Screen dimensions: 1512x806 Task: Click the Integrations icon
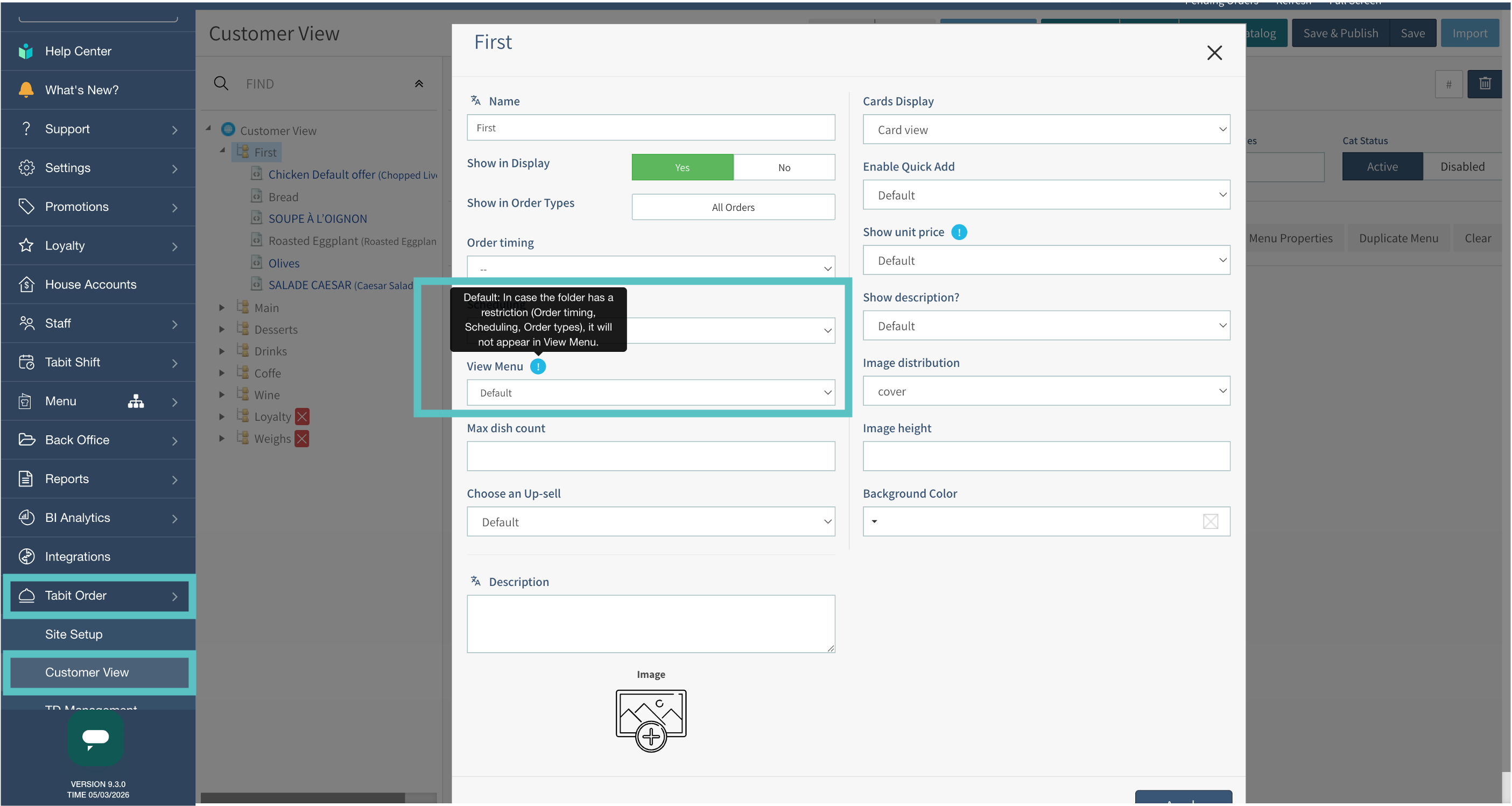click(x=26, y=557)
